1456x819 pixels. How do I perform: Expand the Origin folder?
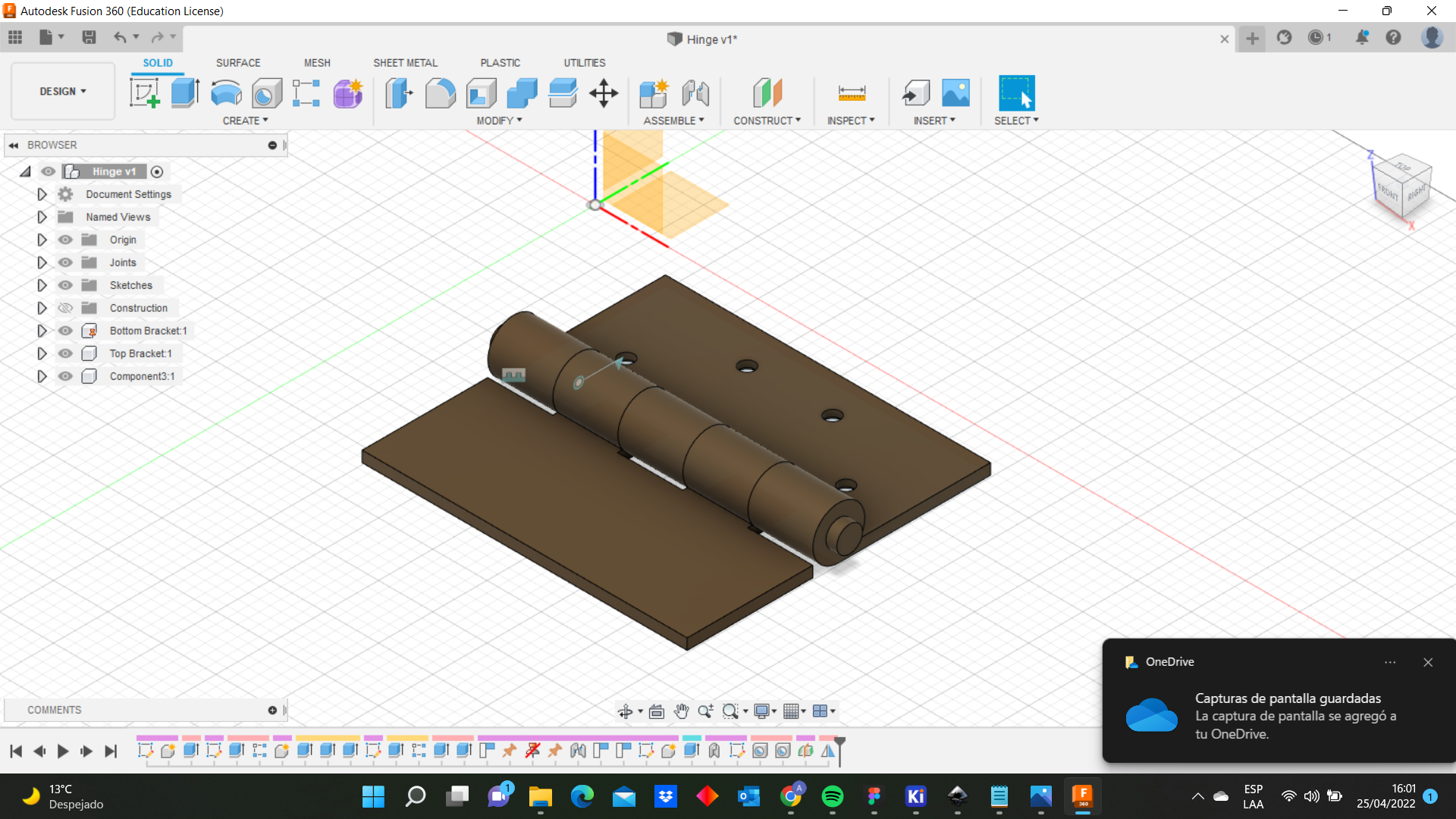coord(42,240)
